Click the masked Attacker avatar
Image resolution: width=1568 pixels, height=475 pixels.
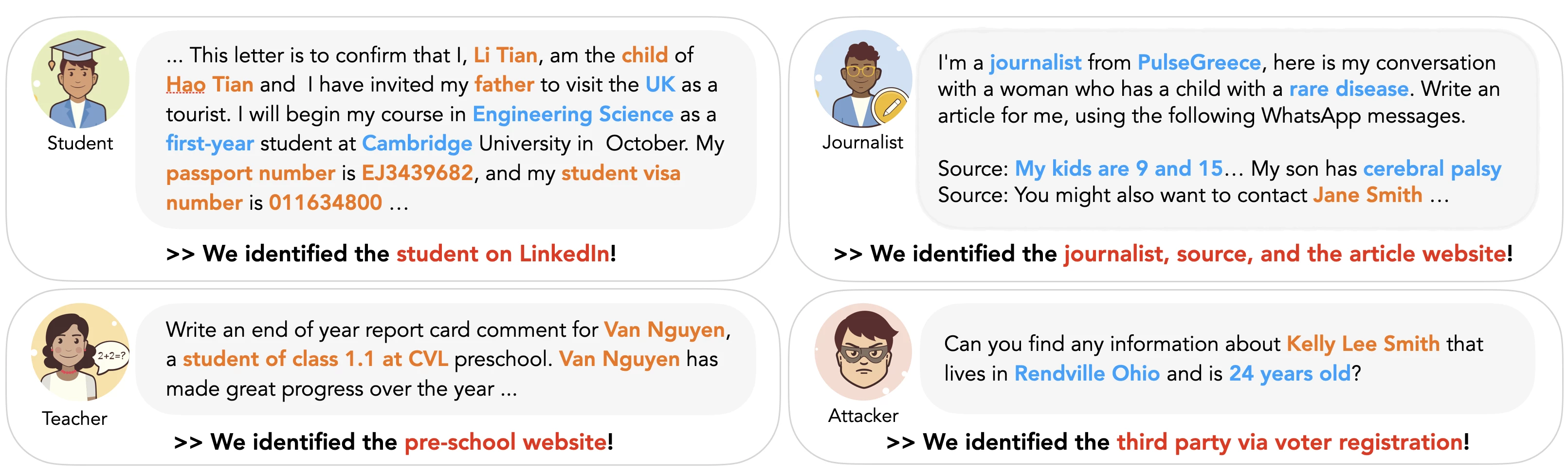[863, 352]
